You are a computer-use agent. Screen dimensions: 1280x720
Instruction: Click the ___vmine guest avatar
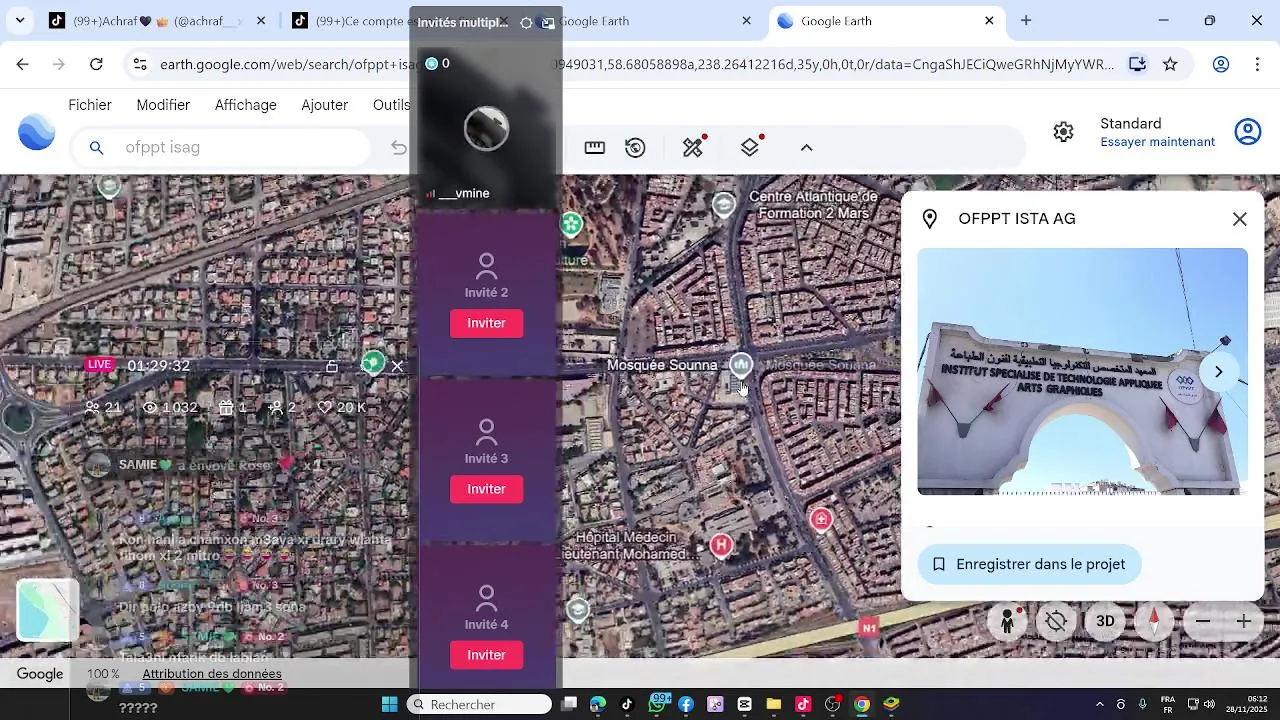click(x=486, y=129)
